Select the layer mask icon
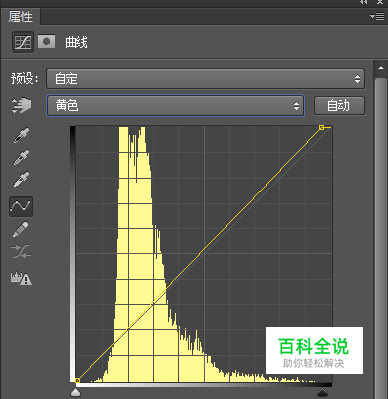The image size is (388, 399). click(46, 42)
